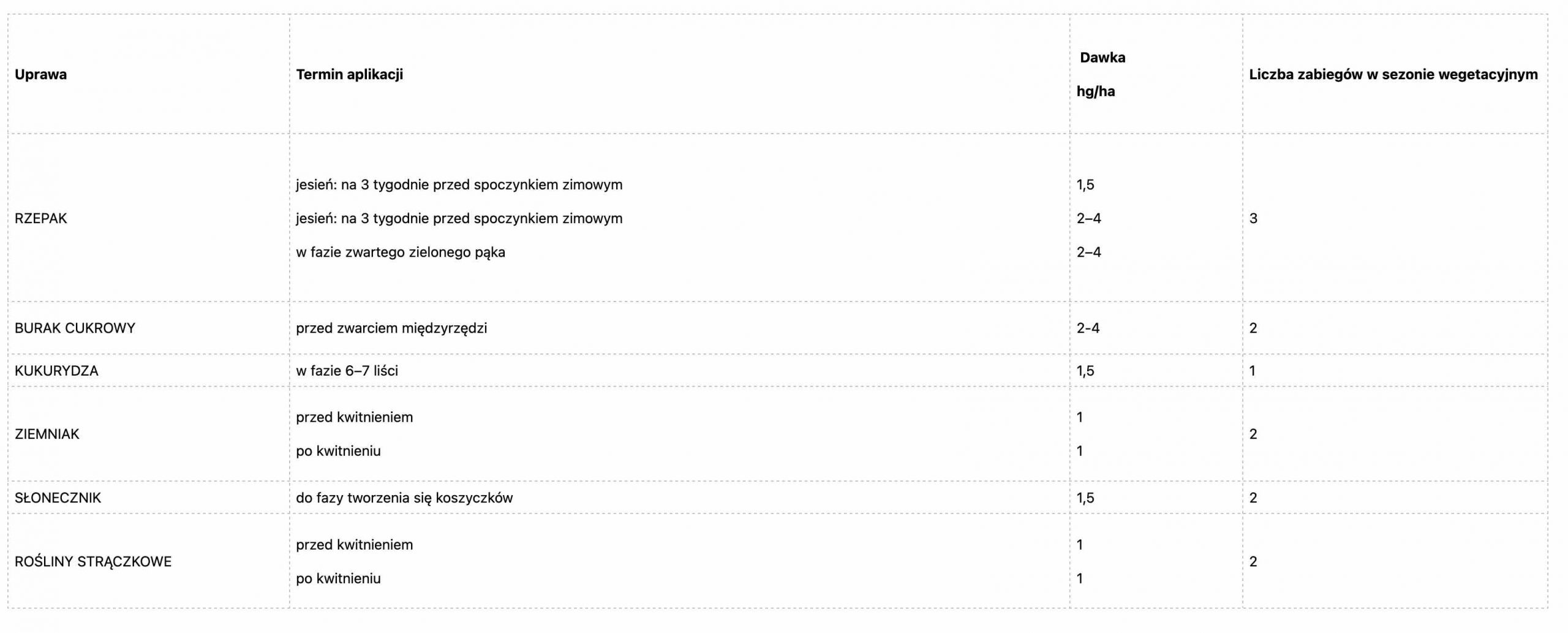Click "po kwitnieniu" in the ZIEMNIAK row
This screenshot has width=1568, height=633.
coord(338,451)
